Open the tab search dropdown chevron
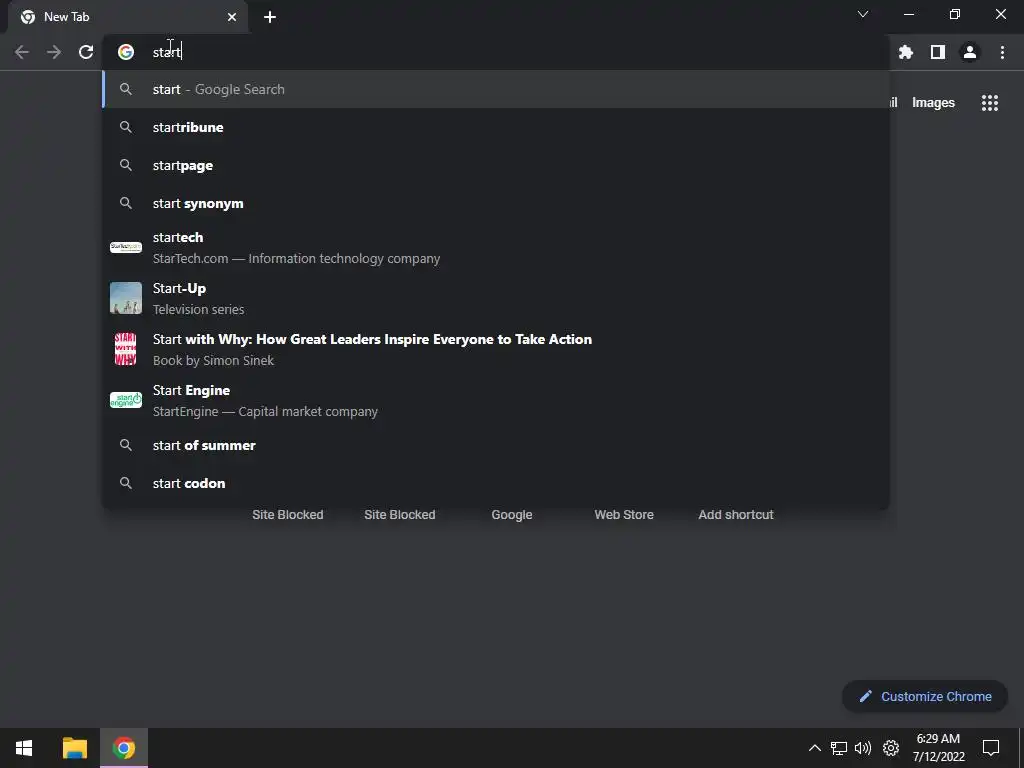1024x768 pixels. click(x=863, y=14)
